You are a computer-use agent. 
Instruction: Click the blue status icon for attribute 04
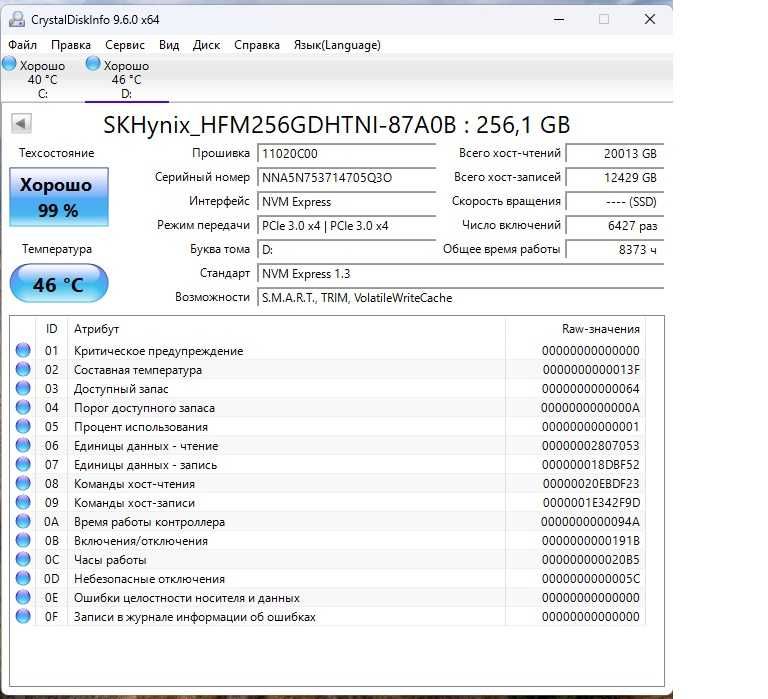click(x=23, y=408)
